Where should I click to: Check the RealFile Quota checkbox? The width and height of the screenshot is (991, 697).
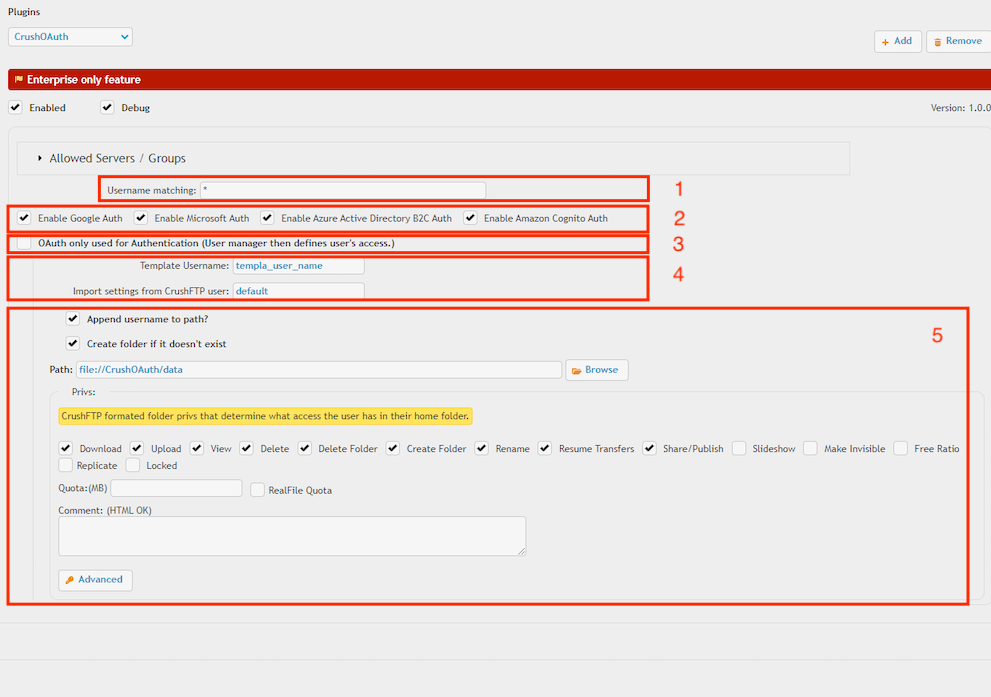(x=257, y=490)
